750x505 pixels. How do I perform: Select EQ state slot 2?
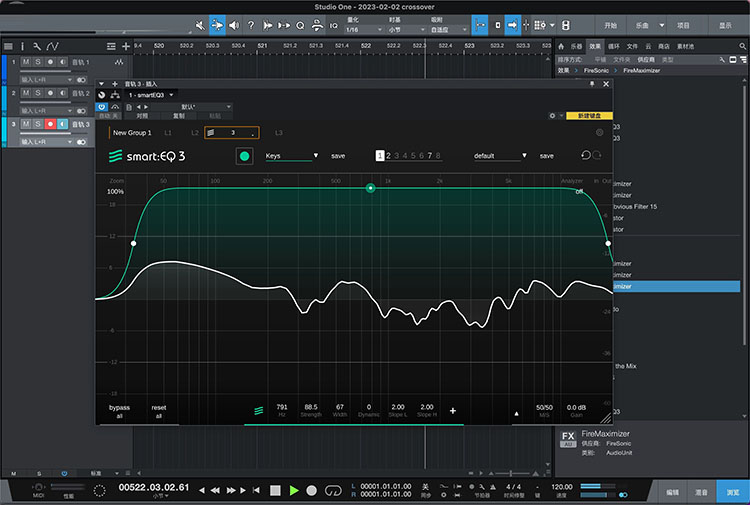coord(388,155)
